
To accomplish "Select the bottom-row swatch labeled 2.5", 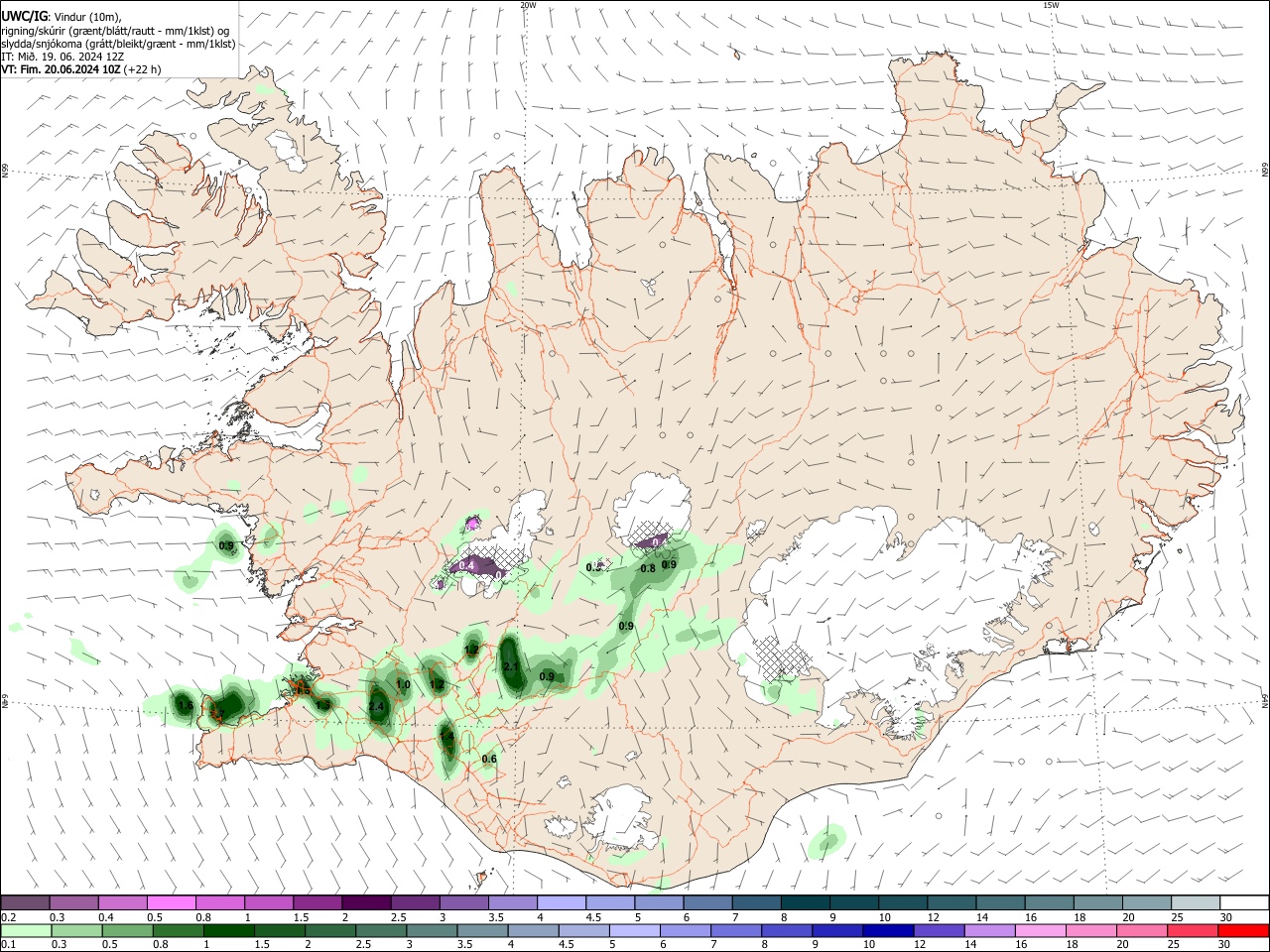I will (381, 930).
